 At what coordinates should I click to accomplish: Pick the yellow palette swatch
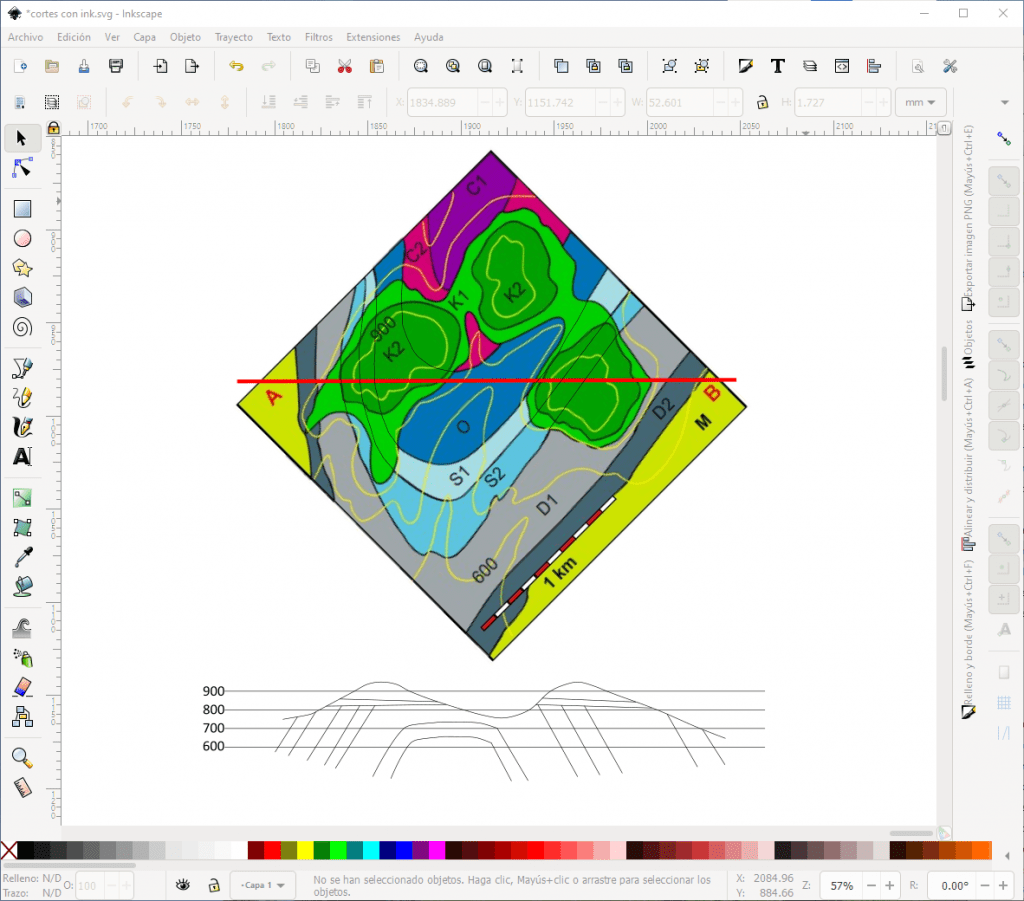tap(305, 850)
